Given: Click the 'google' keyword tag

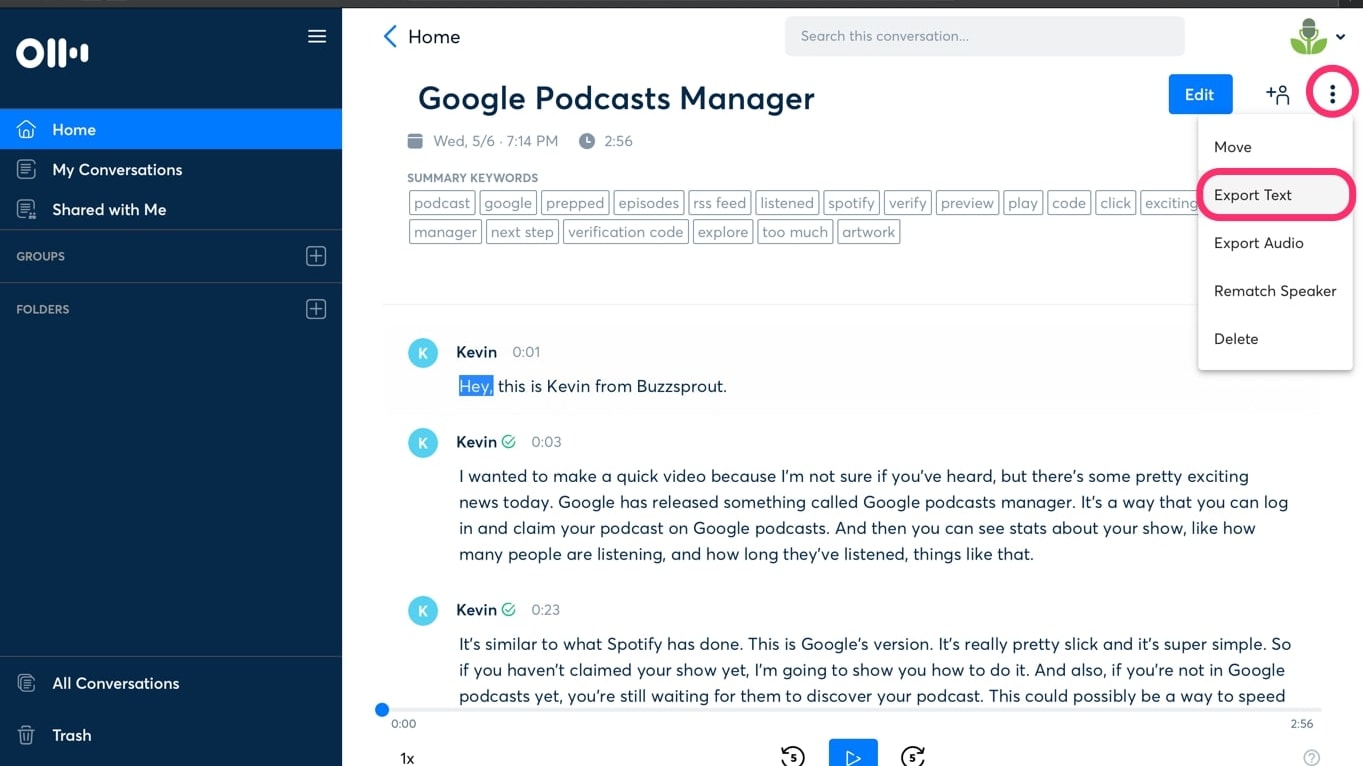Looking at the screenshot, I should [x=508, y=203].
